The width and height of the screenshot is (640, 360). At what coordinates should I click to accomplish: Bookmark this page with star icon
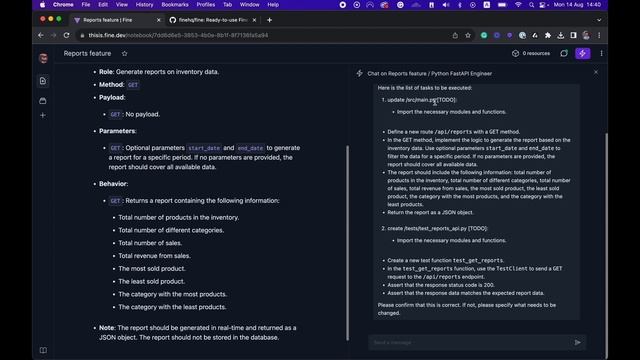(468, 36)
